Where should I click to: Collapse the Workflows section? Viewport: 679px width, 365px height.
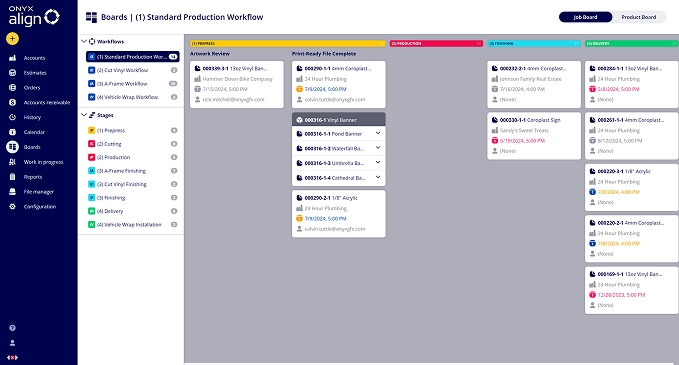click(84, 41)
